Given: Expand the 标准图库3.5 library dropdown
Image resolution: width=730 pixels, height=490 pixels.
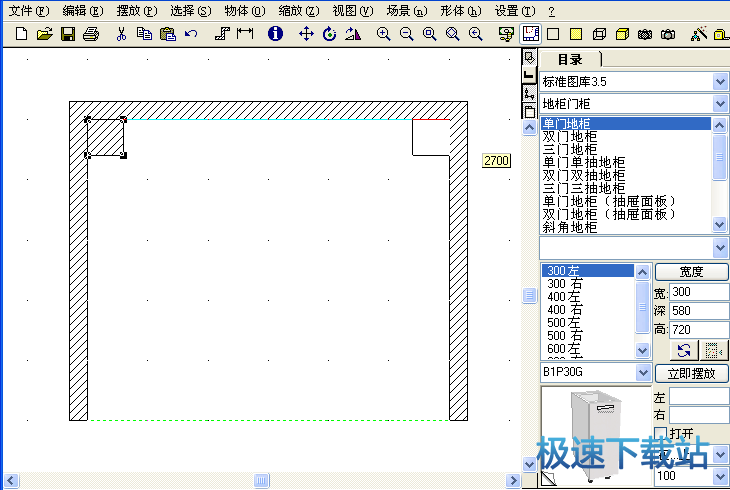Looking at the screenshot, I should [720, 81].
